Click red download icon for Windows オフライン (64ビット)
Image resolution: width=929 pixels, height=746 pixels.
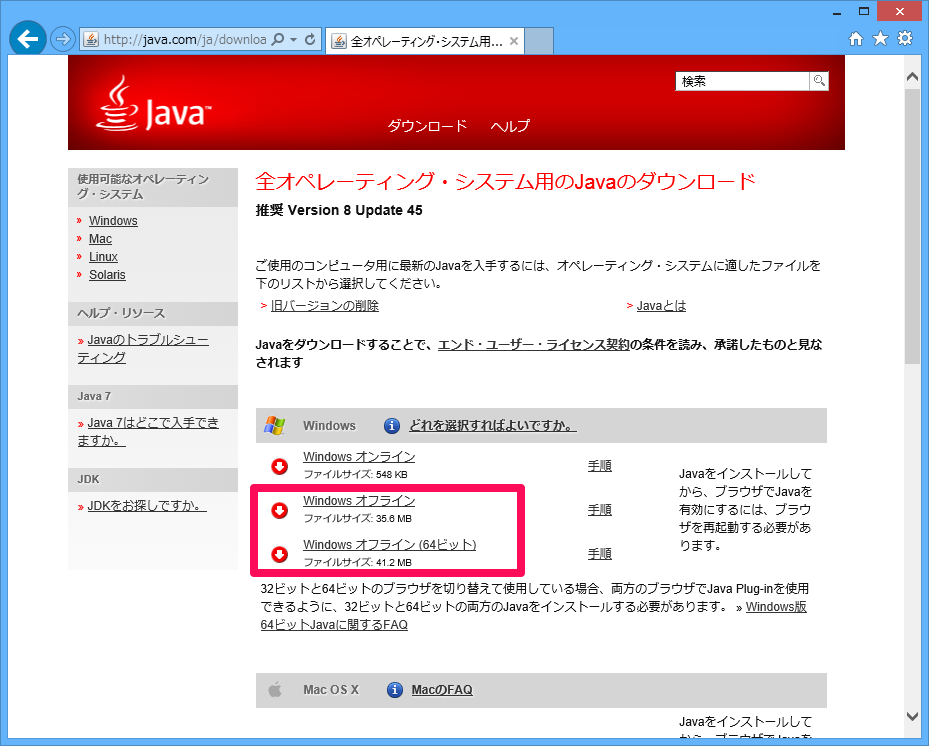point(280,554)
